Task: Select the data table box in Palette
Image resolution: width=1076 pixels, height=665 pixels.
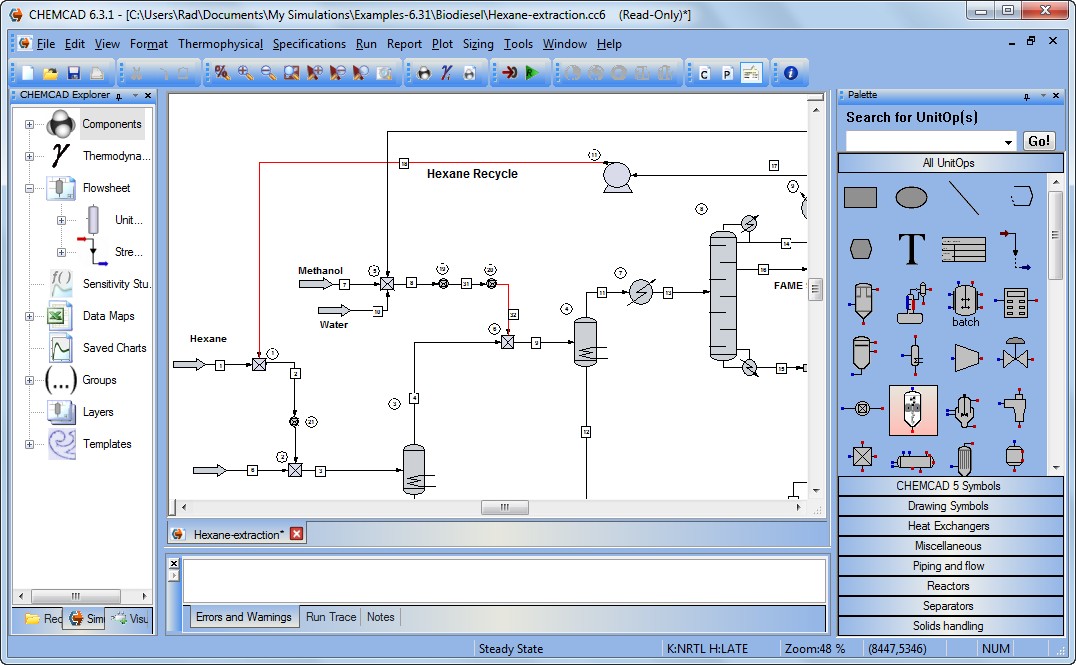Action: point(963,249)
